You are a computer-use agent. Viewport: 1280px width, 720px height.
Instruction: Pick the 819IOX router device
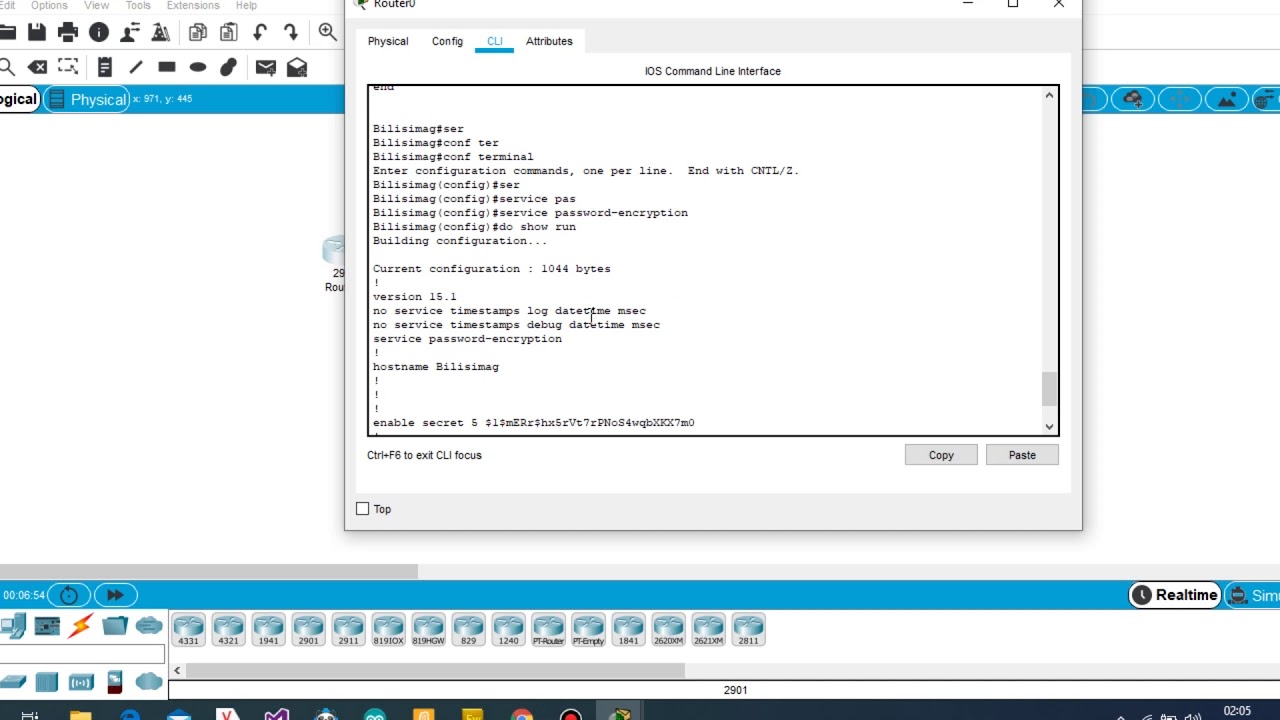tap(388, 630)
